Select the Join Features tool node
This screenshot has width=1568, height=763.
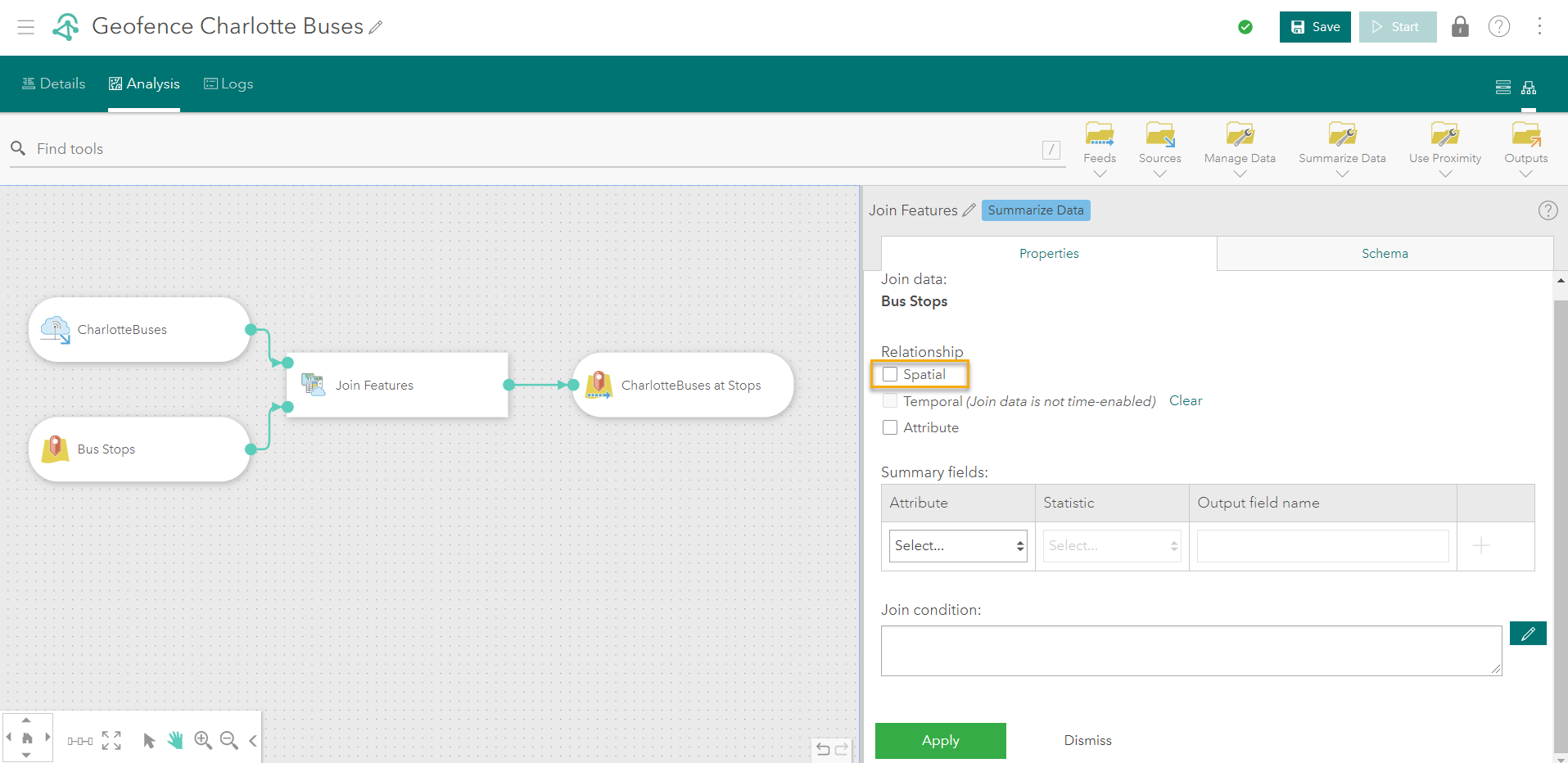click(397, 385)
